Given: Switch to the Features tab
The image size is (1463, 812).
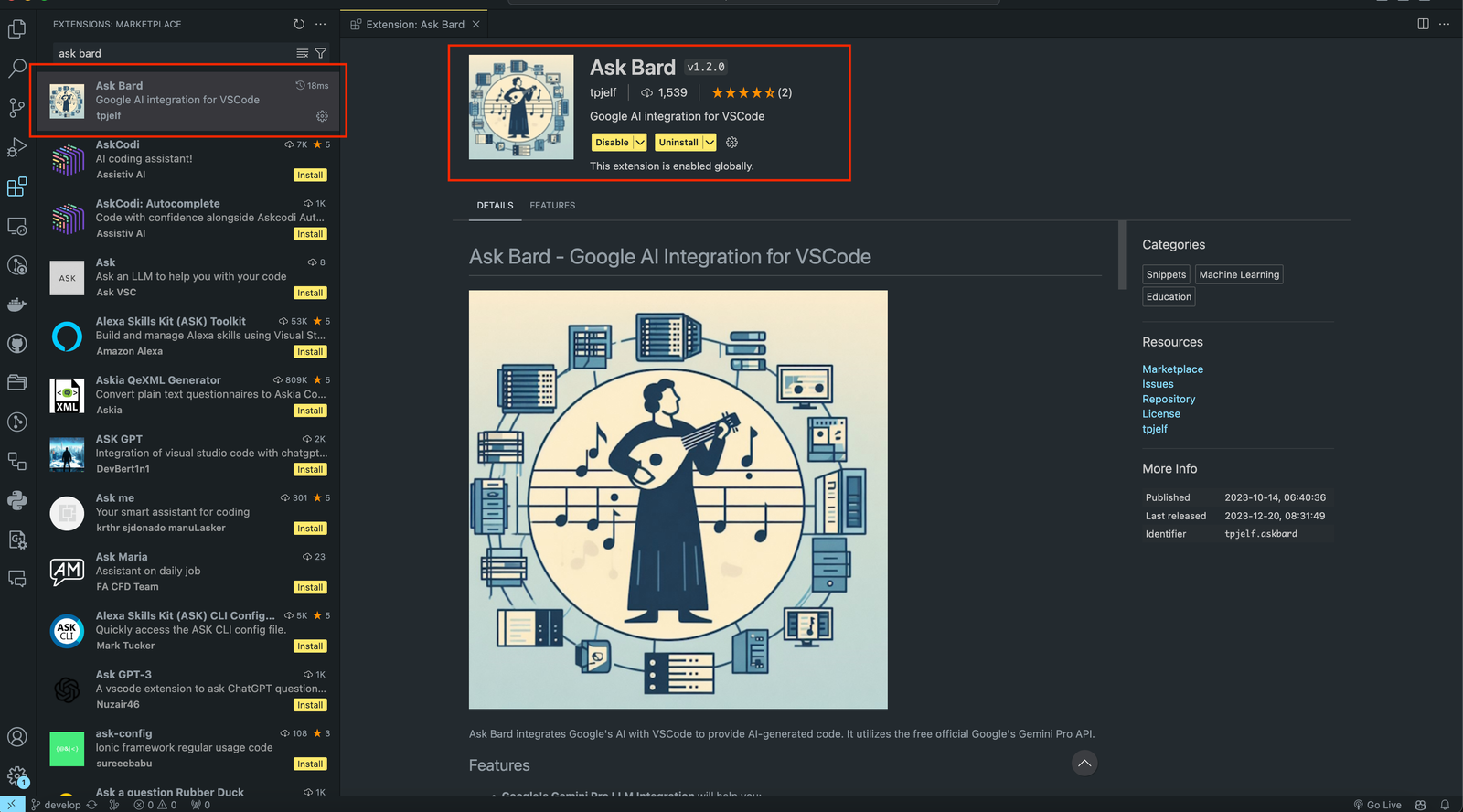Looking at the screenshot, I should [x=552, y=206].
